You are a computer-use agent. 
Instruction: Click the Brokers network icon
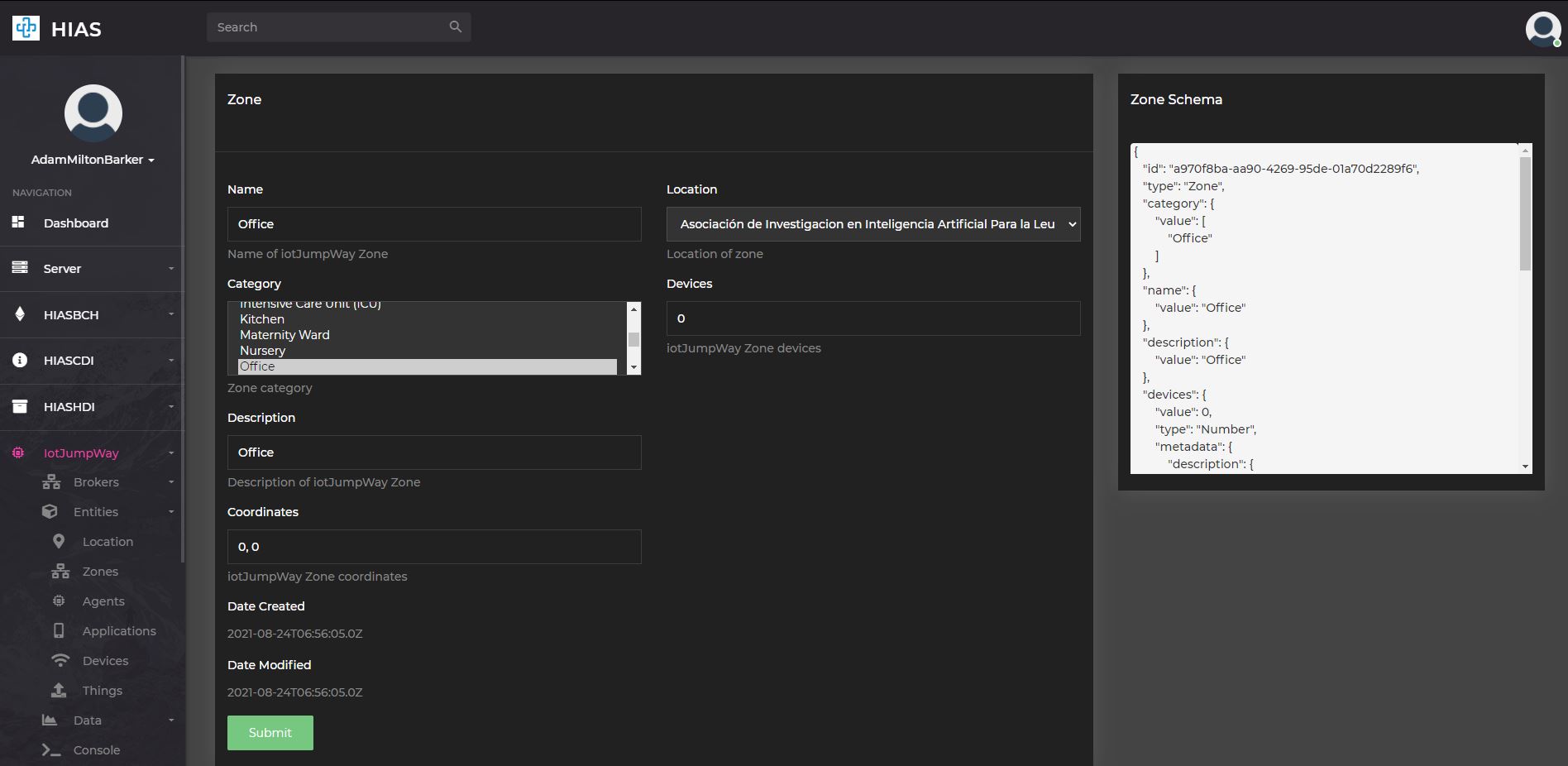tap(51, 482)
